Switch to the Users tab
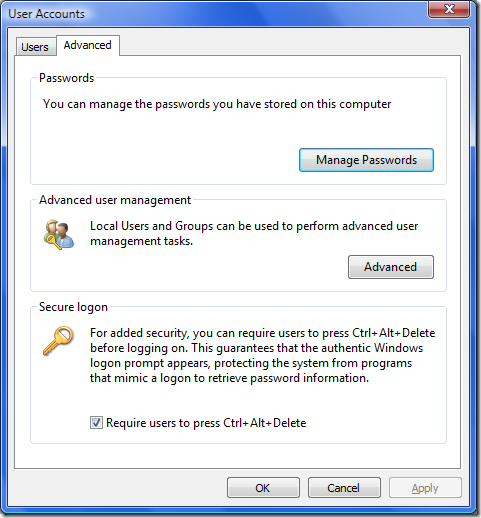481x518 pixels. (x=35, y=47)
